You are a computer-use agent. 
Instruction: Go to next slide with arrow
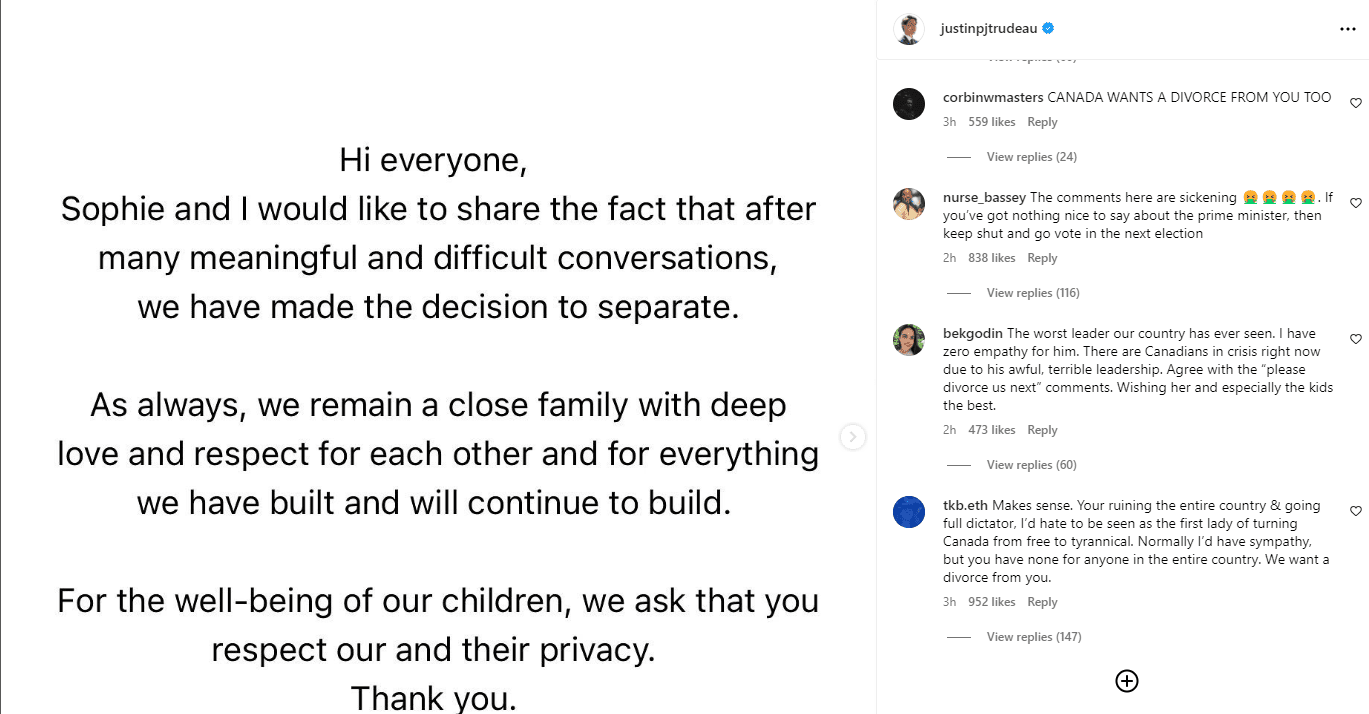[852, 437]
